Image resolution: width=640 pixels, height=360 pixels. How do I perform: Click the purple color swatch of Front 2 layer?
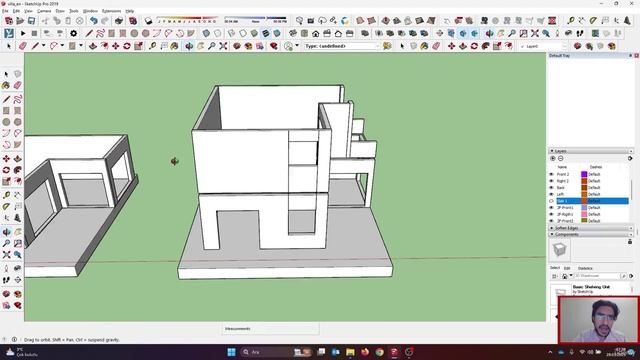point(584,174)
